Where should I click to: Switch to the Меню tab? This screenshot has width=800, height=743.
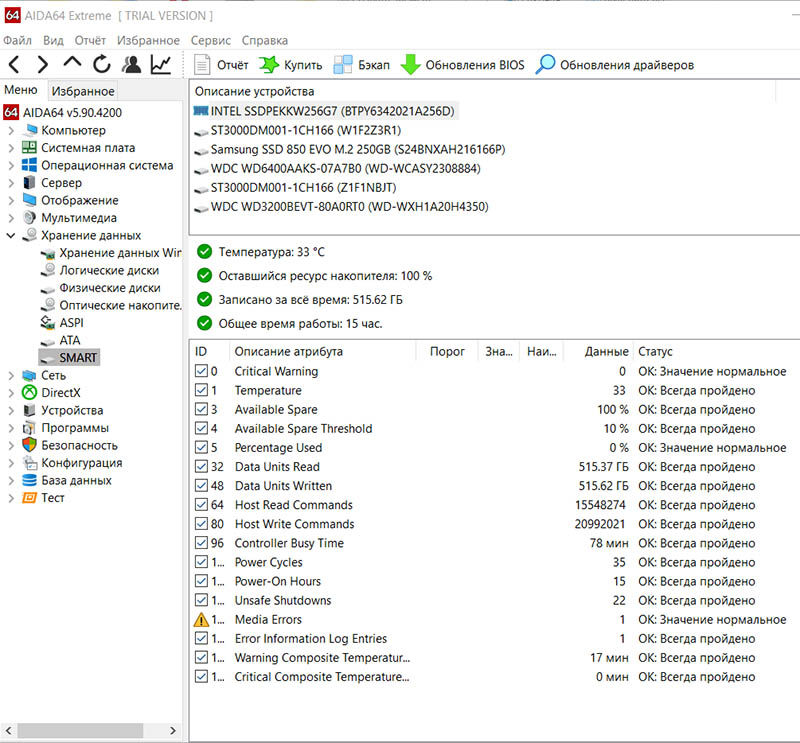click(x=21, y=90)
